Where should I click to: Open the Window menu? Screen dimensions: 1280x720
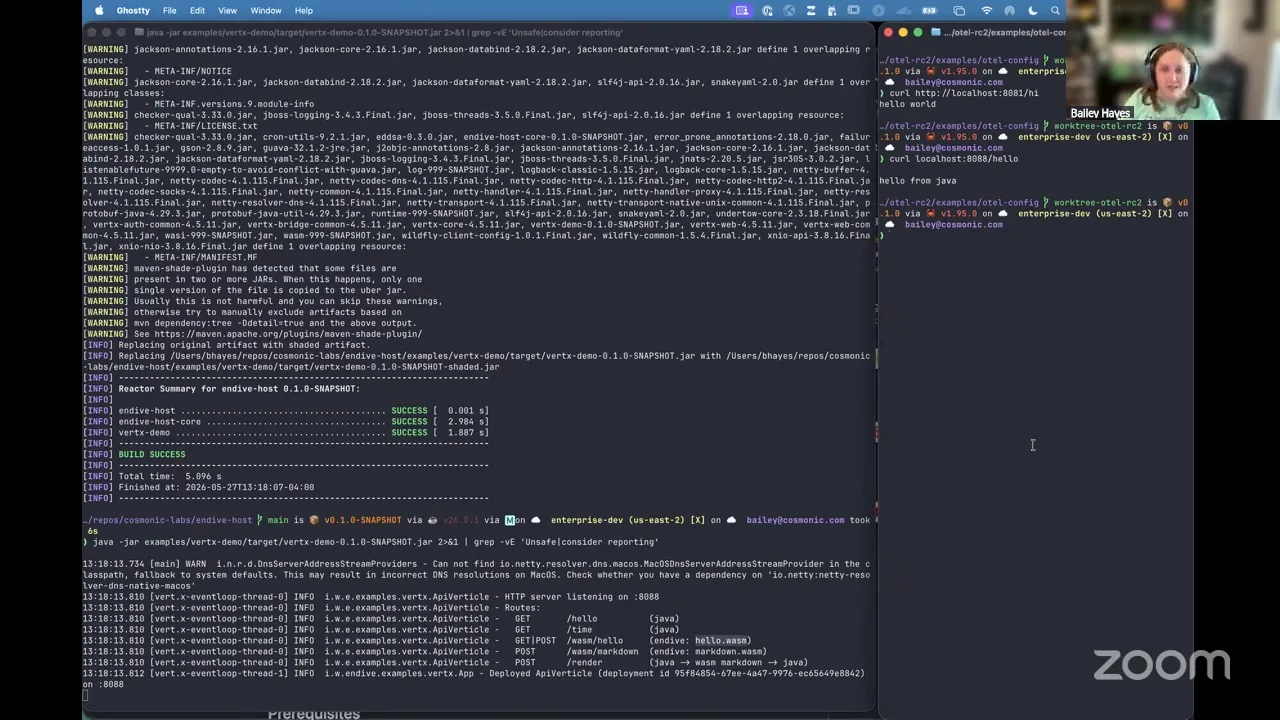266,10
